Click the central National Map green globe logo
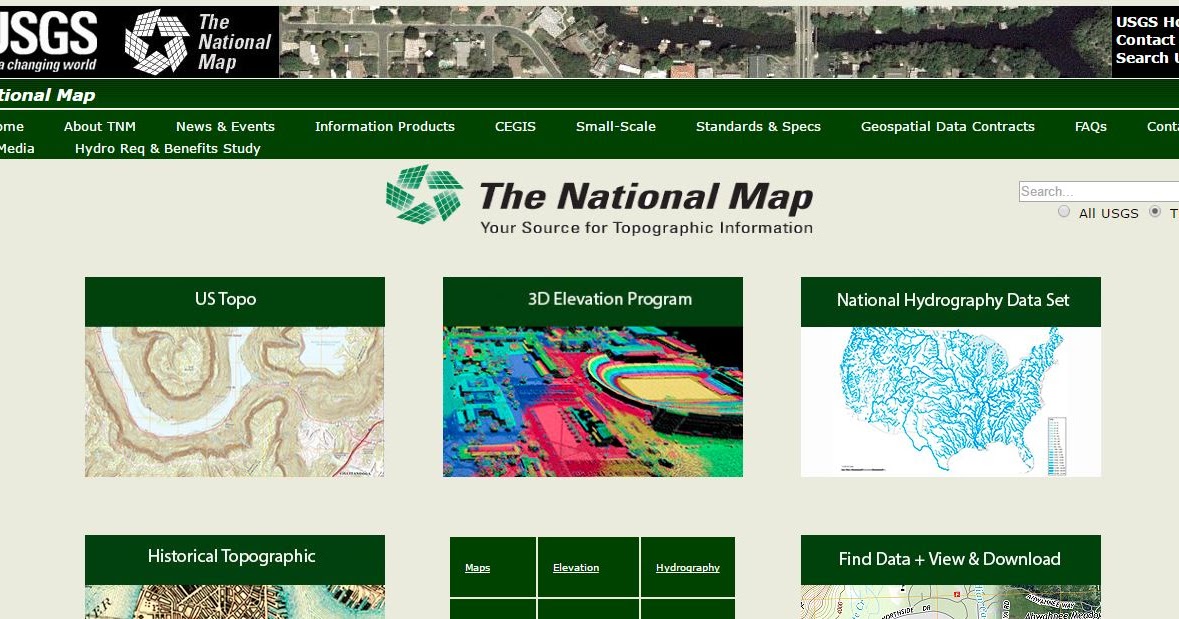The height and width of the screenshot is (619, 1179). click(422, 196)
